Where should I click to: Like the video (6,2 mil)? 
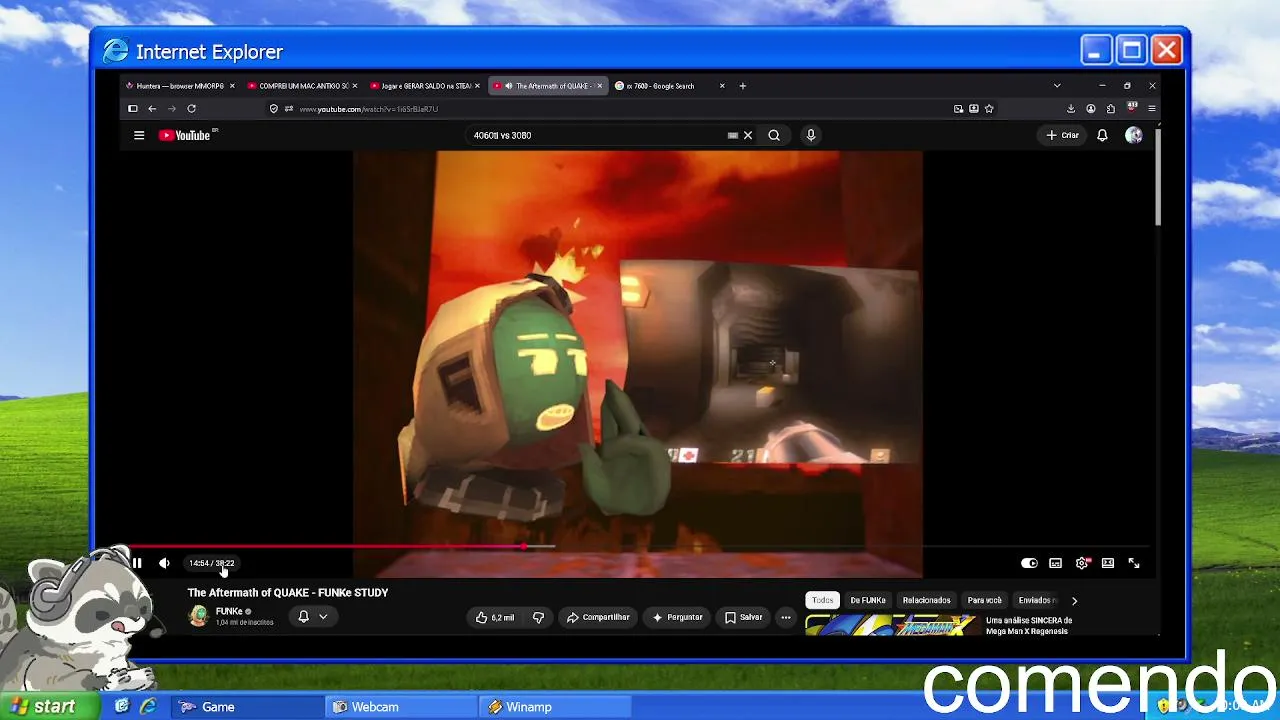coord(495,618)
